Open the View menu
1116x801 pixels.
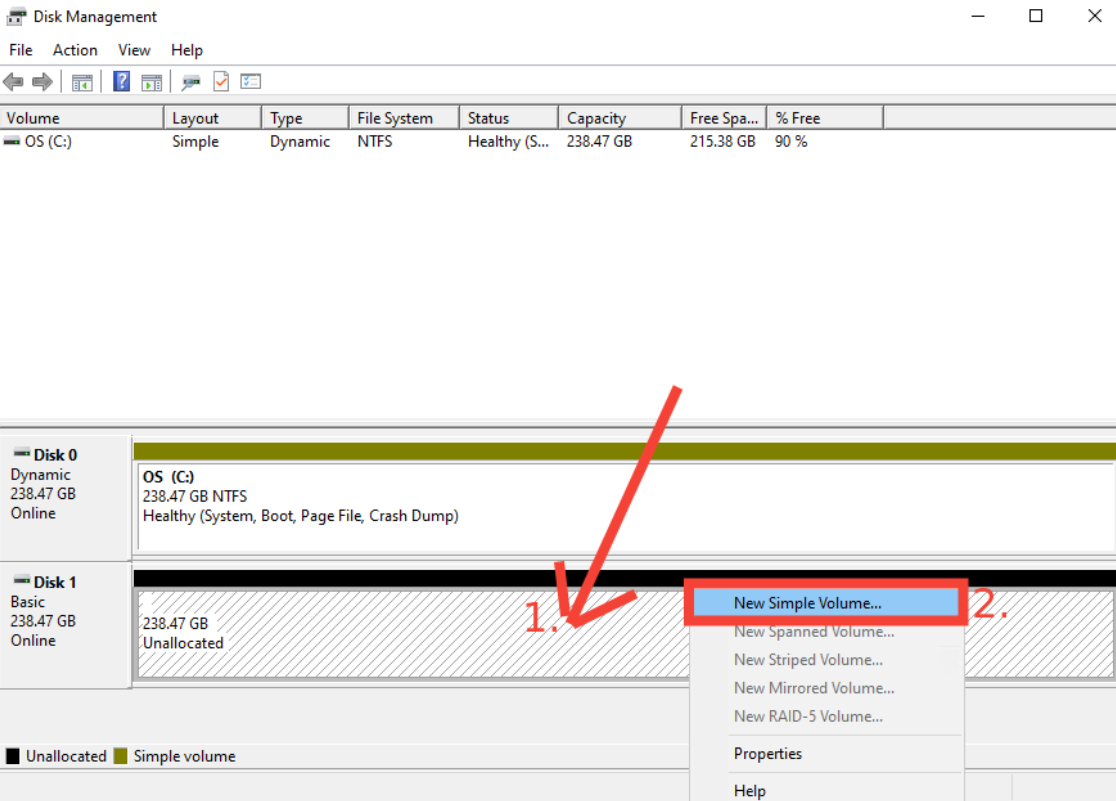tap(134, 50)
